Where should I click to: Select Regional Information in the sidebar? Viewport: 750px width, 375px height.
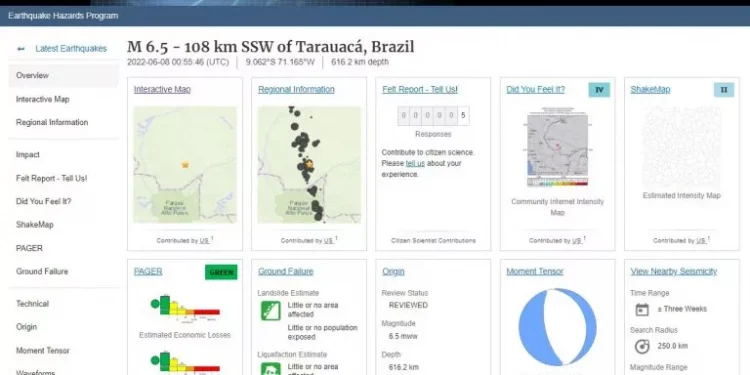[x=52, y=122]
